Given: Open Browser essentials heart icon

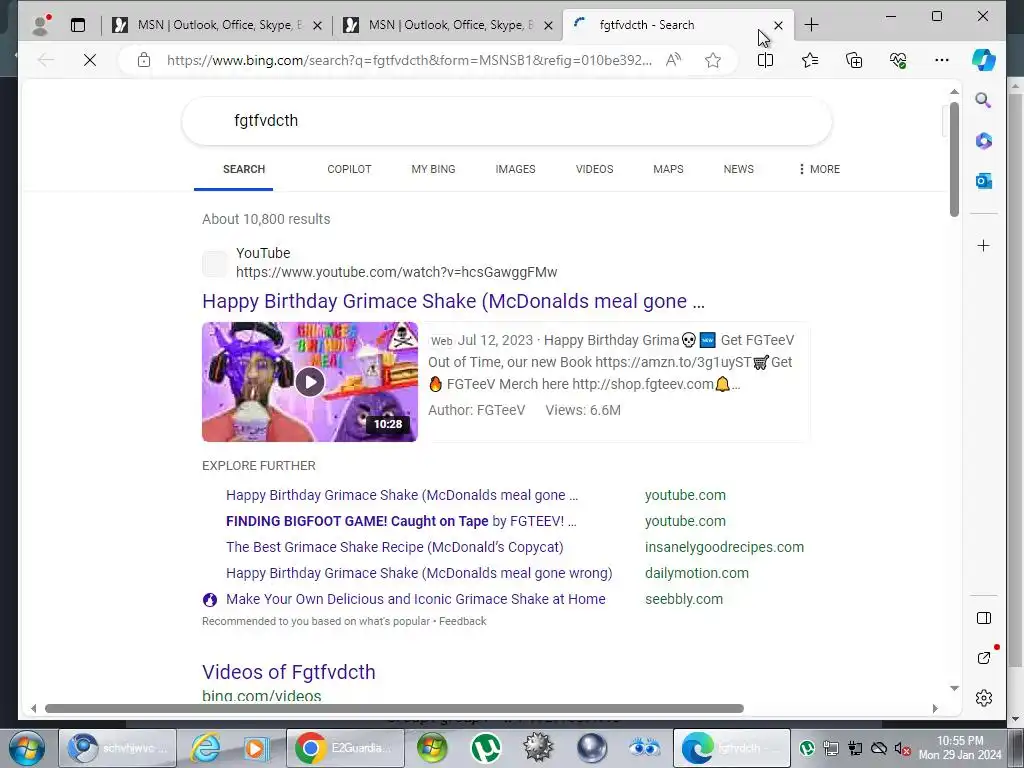Looking at the screenshot, I should click(898, 60).
